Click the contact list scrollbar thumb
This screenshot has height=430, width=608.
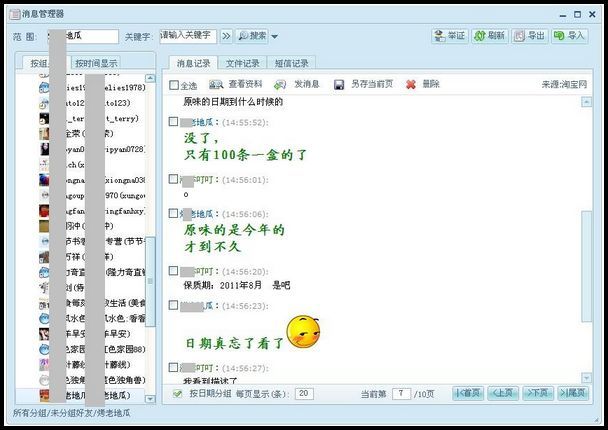coord(151,267)
